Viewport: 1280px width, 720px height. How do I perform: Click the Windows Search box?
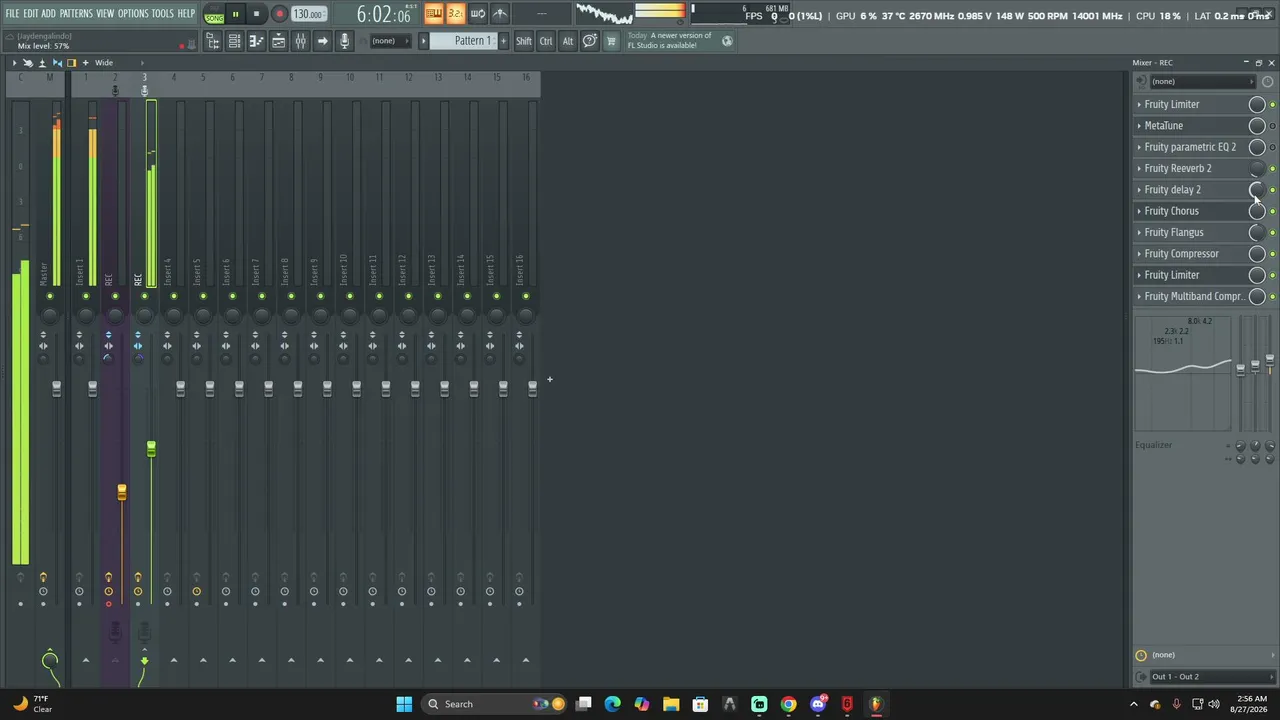click(496, 704)
